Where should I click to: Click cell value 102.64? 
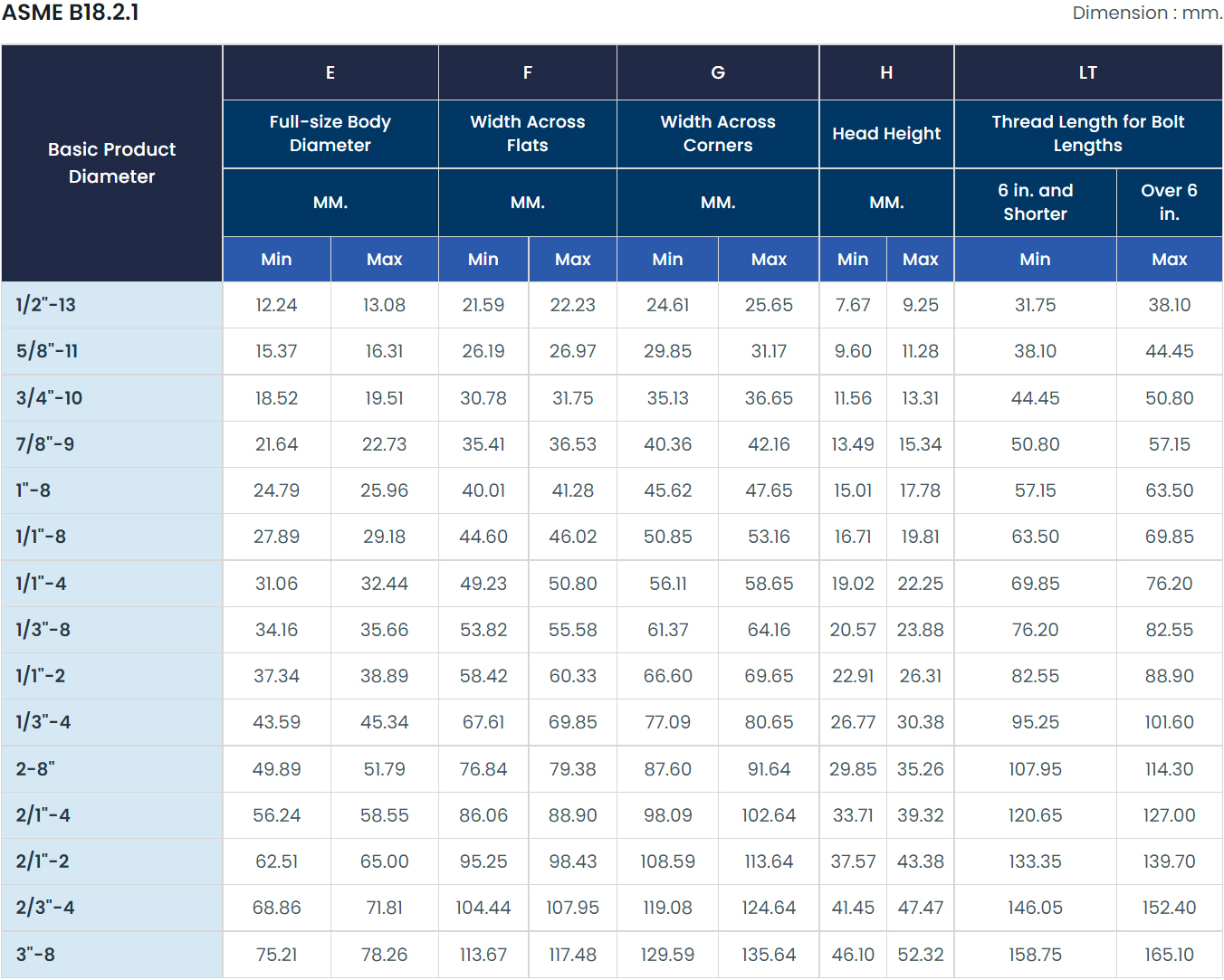point(769,815)
